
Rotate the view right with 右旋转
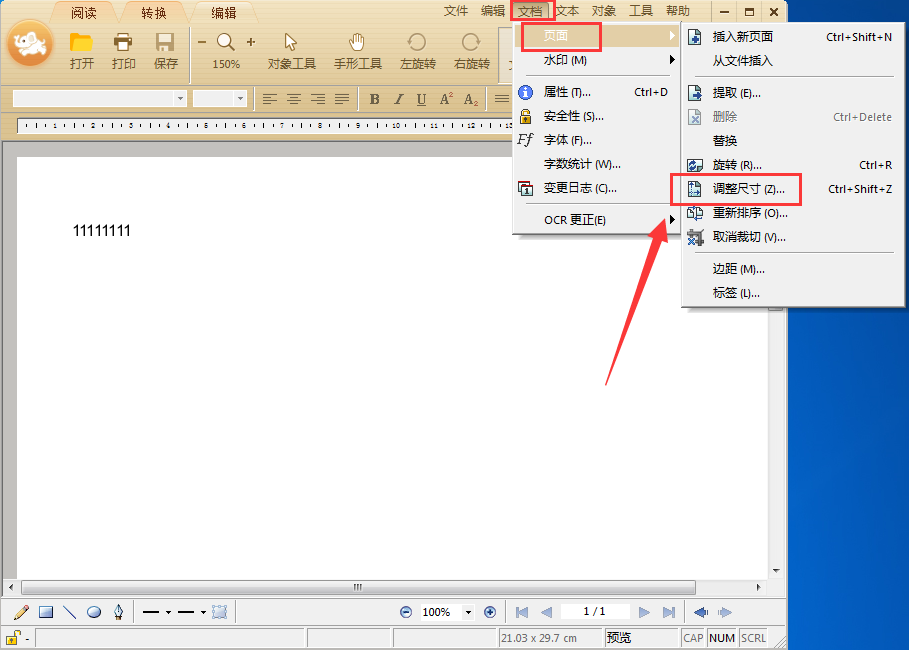coord(470,50)
